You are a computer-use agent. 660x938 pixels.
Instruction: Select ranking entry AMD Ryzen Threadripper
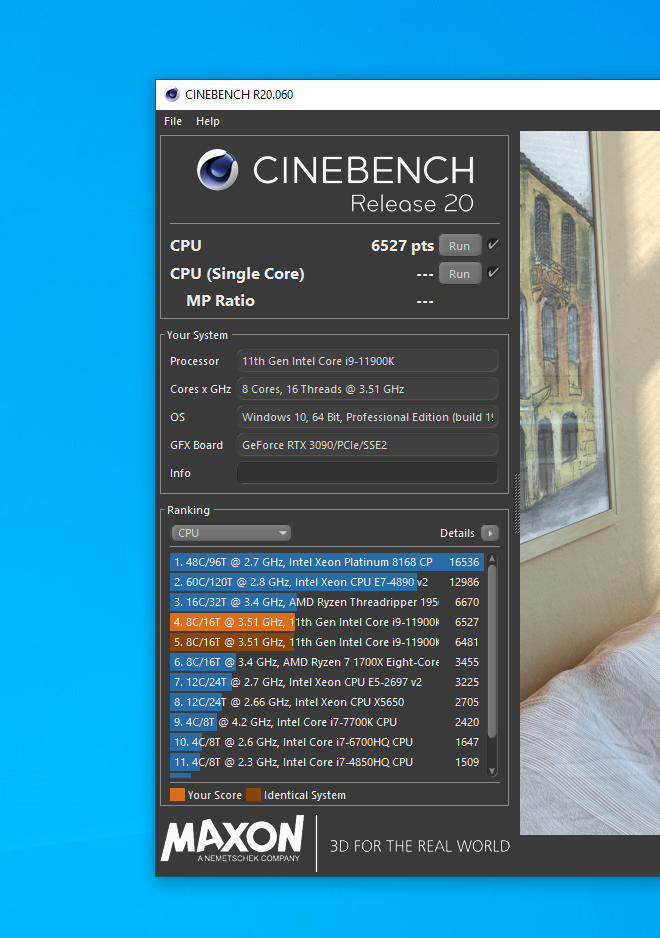pyautogui.click(x=327, y=602)
